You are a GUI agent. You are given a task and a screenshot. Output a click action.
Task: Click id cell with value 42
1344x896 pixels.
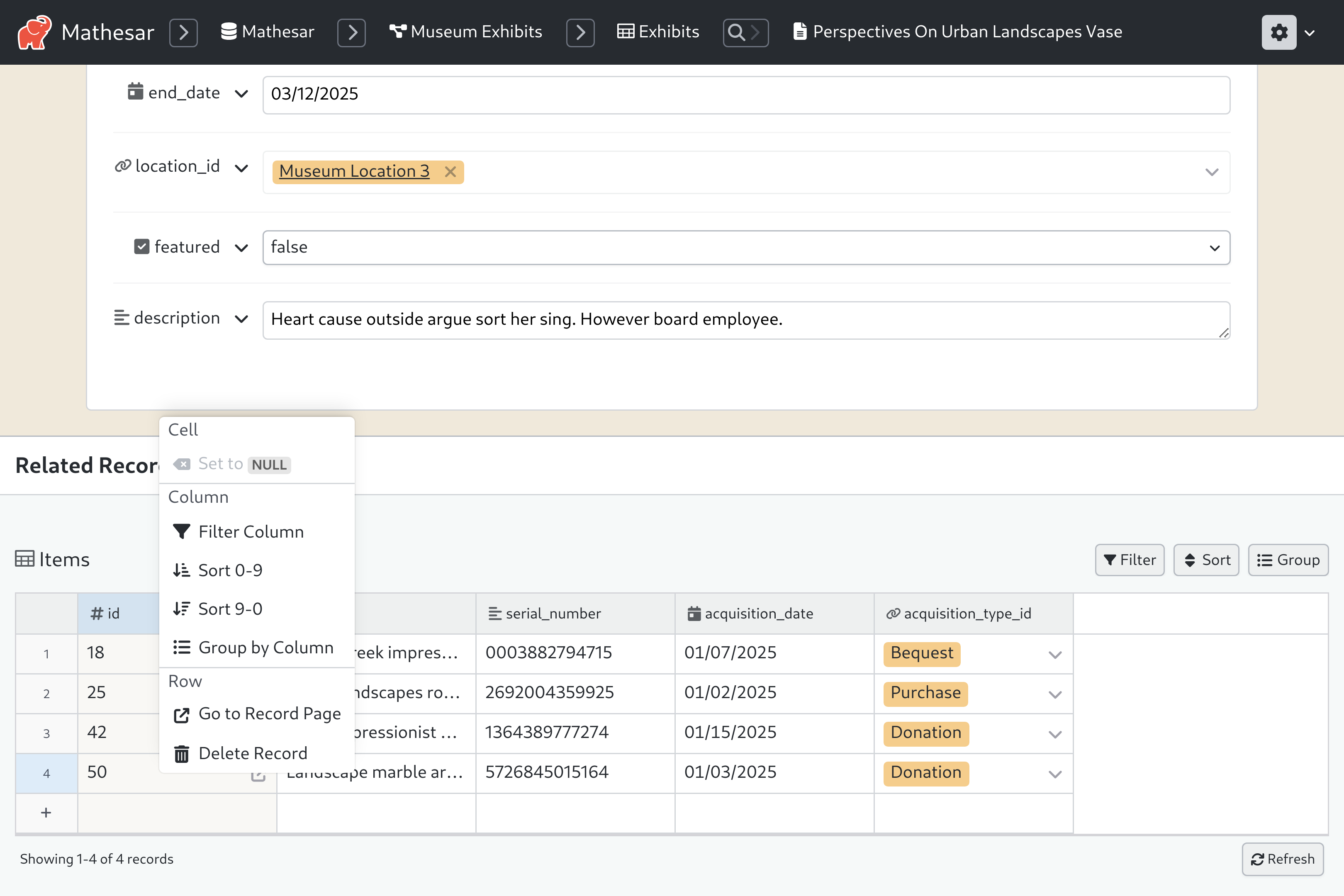pos(118,734)
